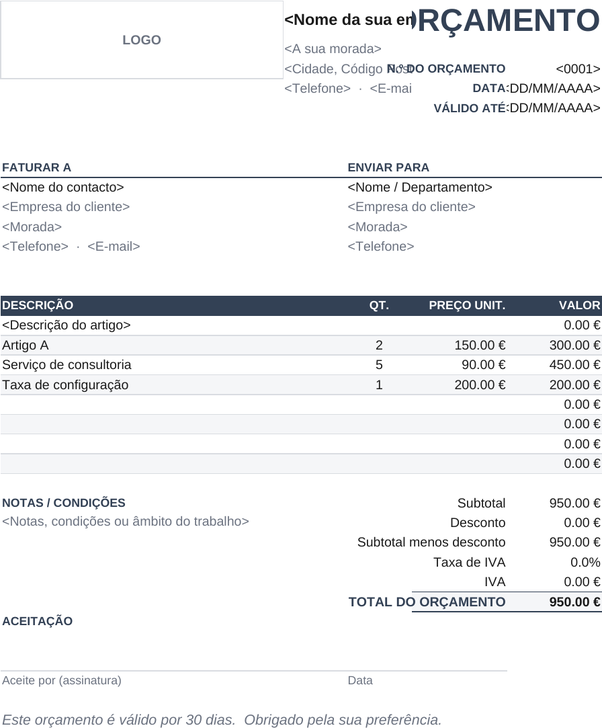The width and height of the screenshot is (602, 728).
Task: Click the 'Aceite por (assinatura)' label
Action: tap(62, 681)
